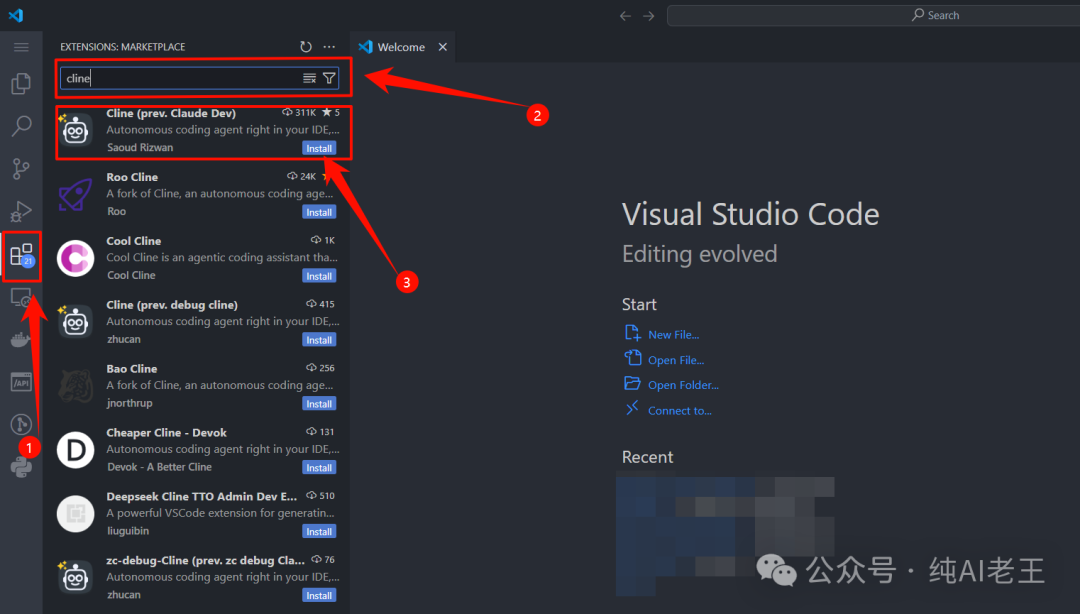
Task: Open the Run and Debug view
Action: [x=21, y=211]
